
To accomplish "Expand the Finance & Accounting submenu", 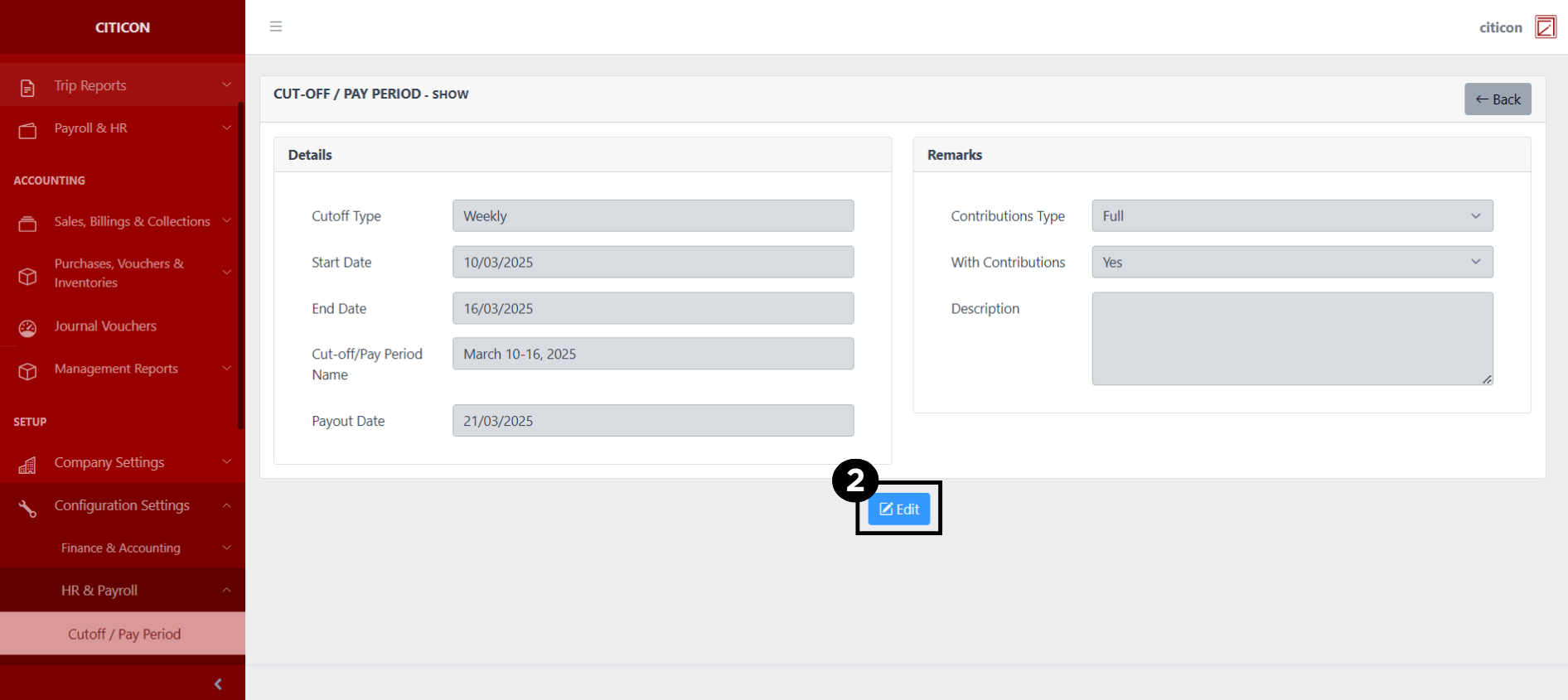I will click(x=121, y=548).
